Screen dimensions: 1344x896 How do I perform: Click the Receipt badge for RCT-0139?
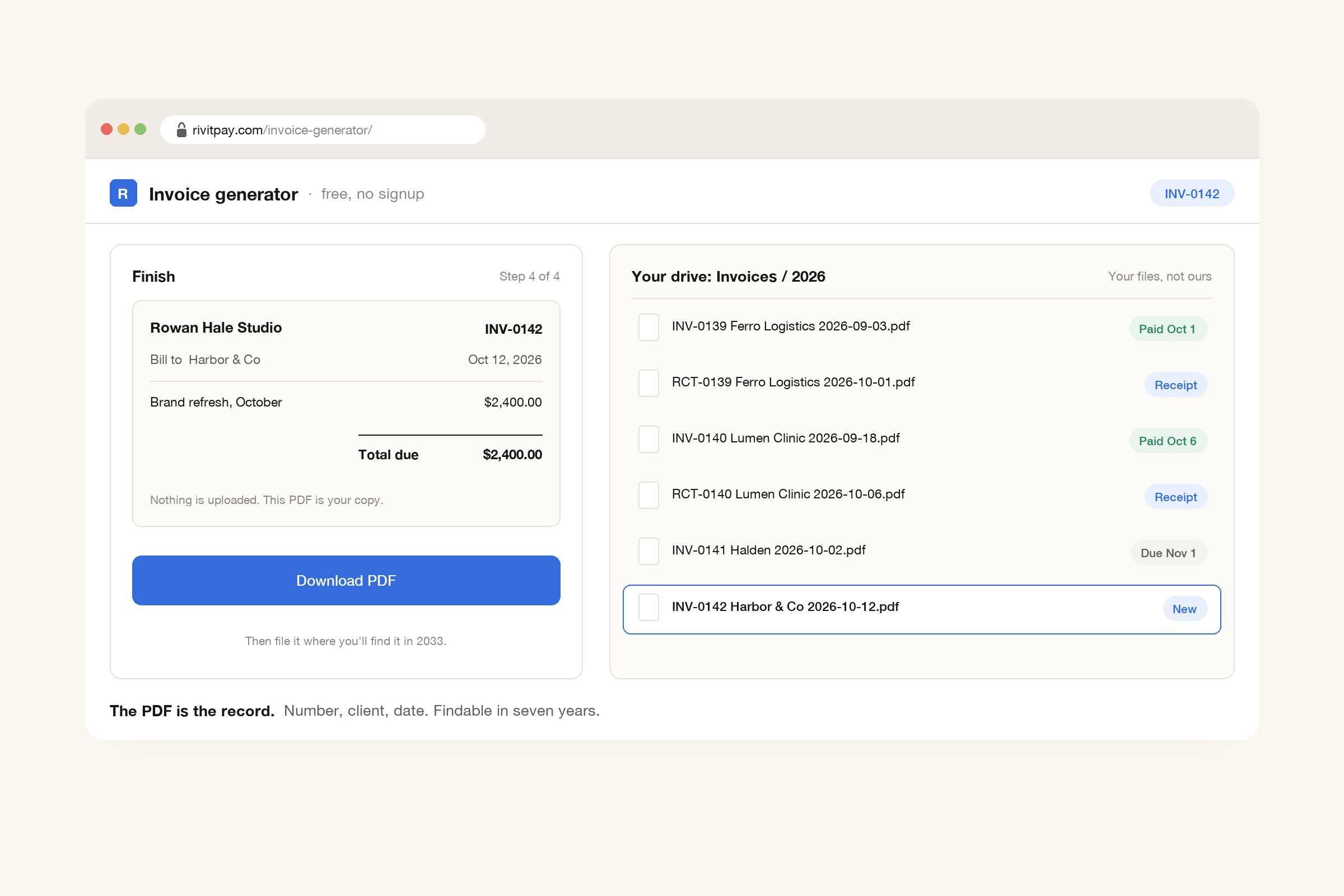[x=1175, y=385]
